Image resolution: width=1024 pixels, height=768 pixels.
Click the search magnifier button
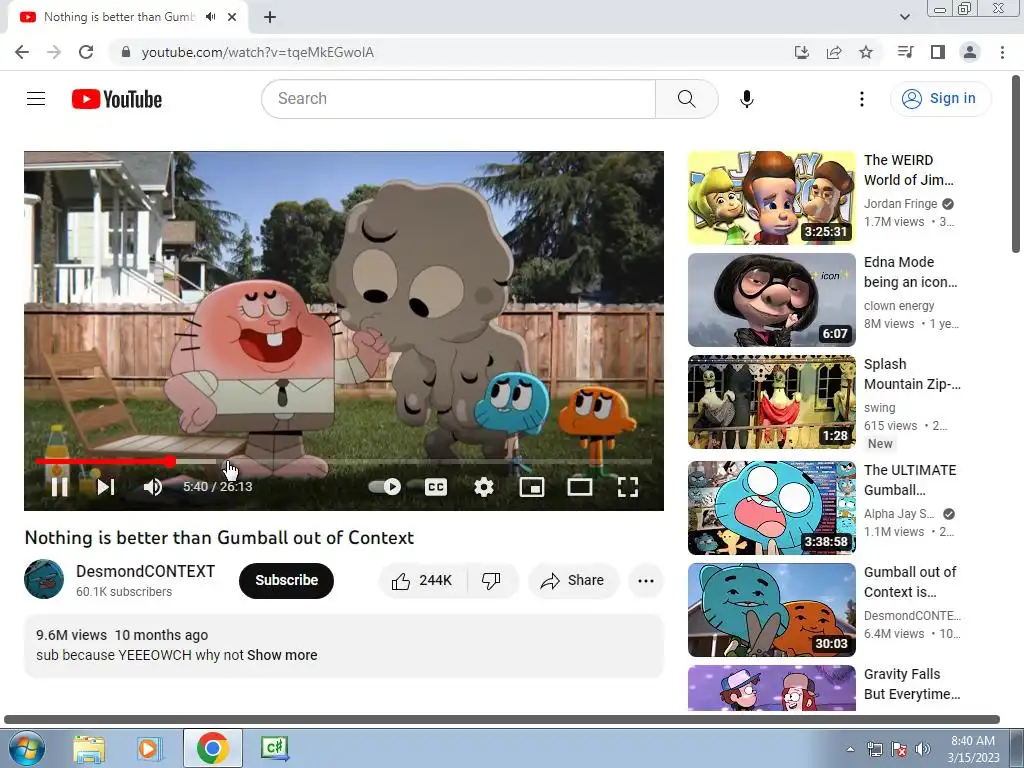(686, 99)
